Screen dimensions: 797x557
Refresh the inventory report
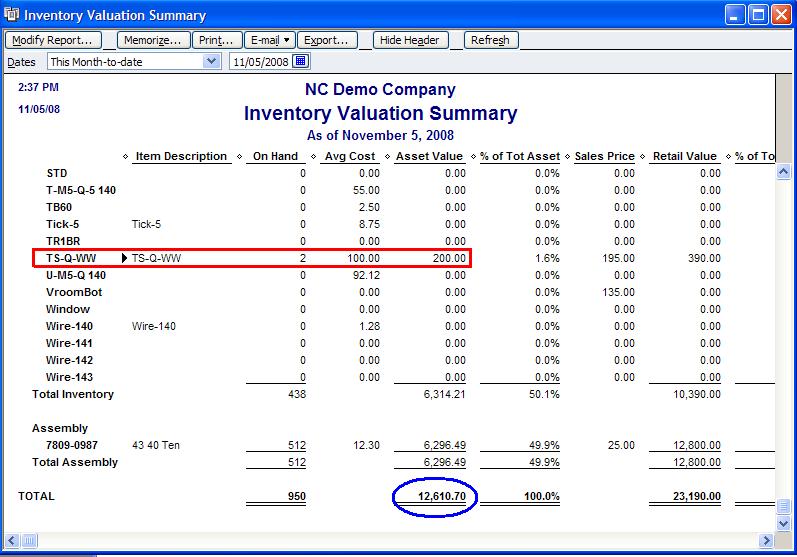(490, 40)
